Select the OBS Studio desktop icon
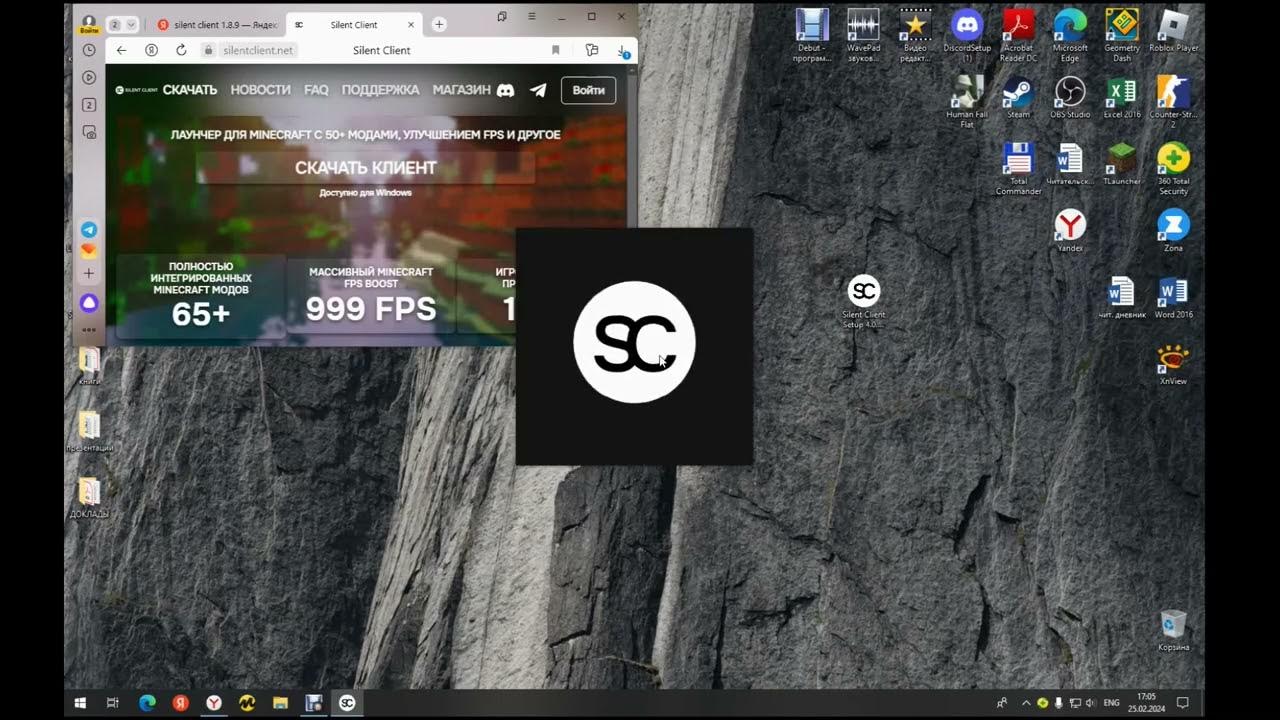The height and width of the screenshot is (720, 1280). click(1070, 99)
